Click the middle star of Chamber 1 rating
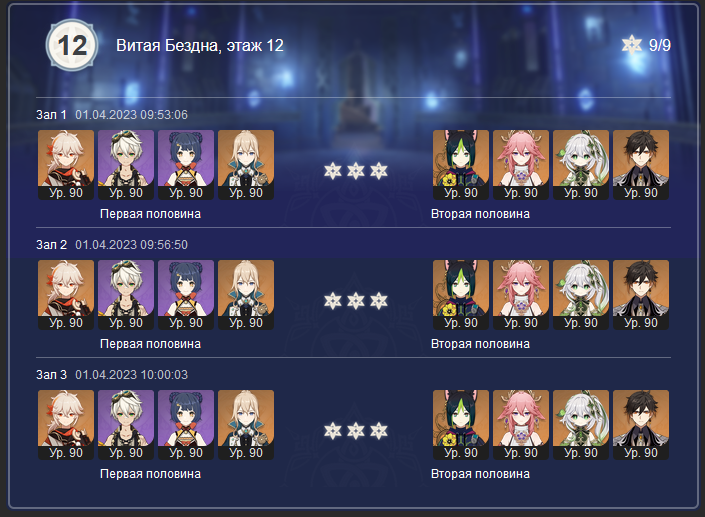The image size is (705, 517). [356, 171]
